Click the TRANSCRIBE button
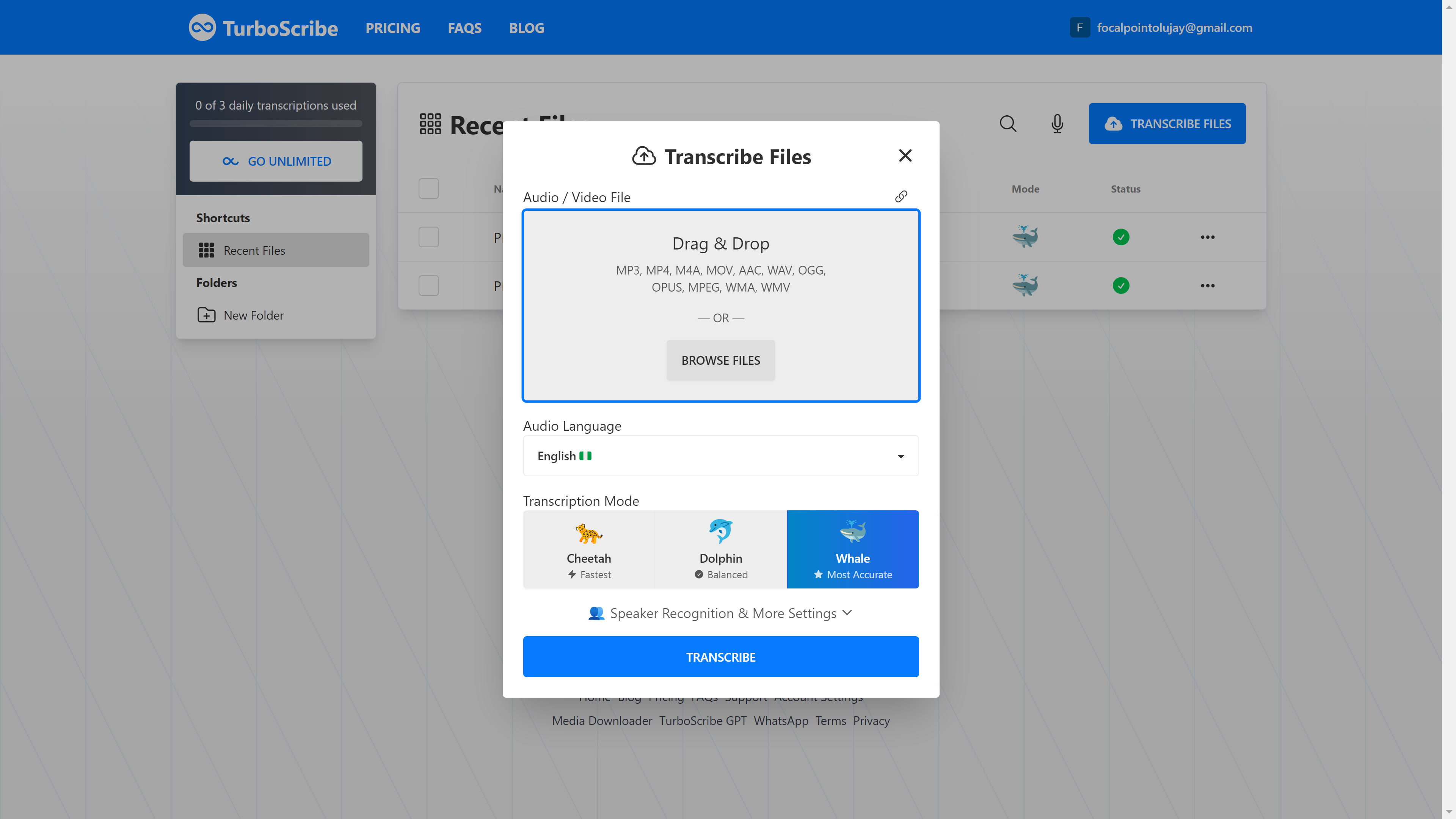 click(721, 657)
